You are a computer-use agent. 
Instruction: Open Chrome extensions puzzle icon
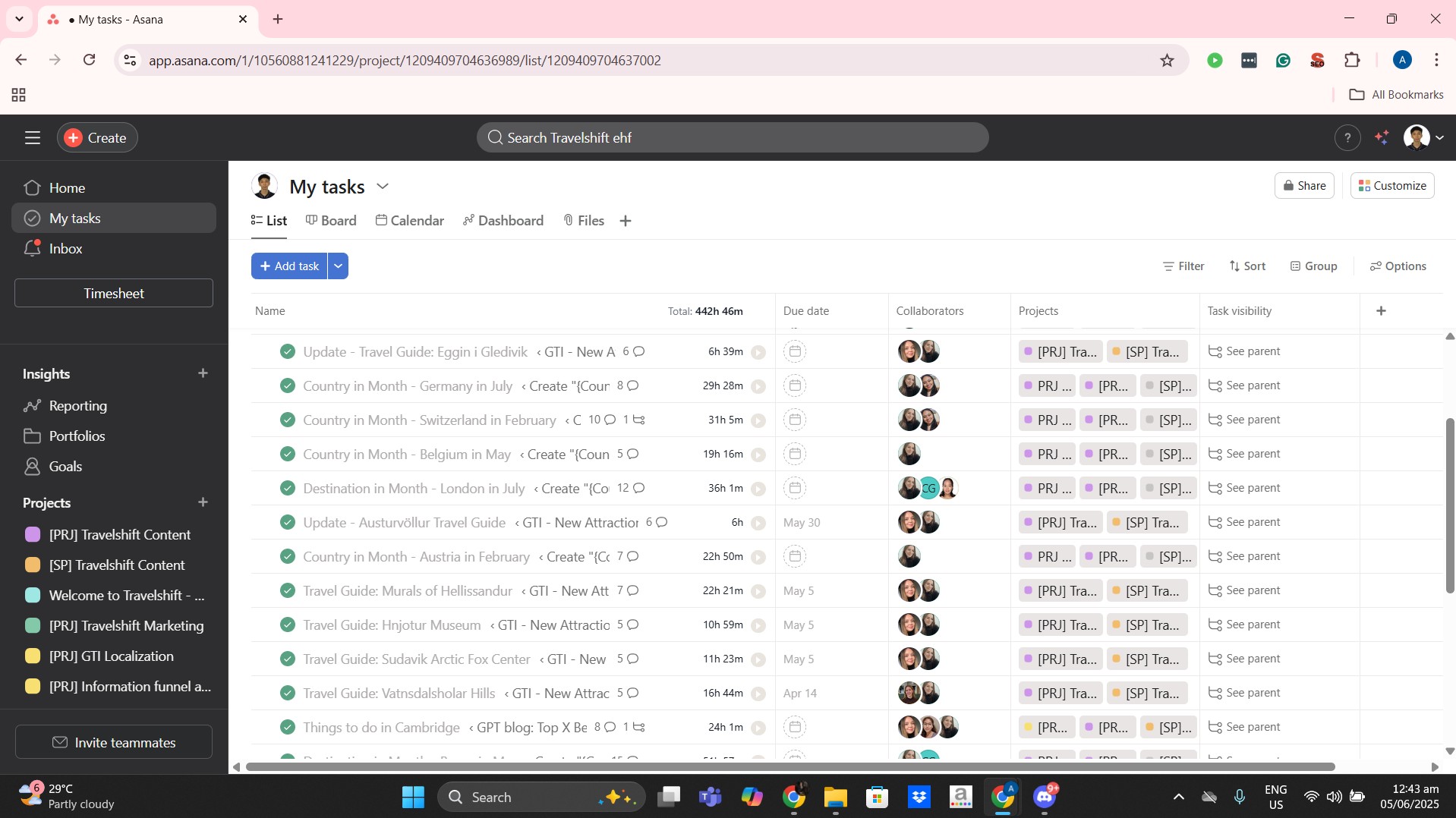[x=1352, y=60]
